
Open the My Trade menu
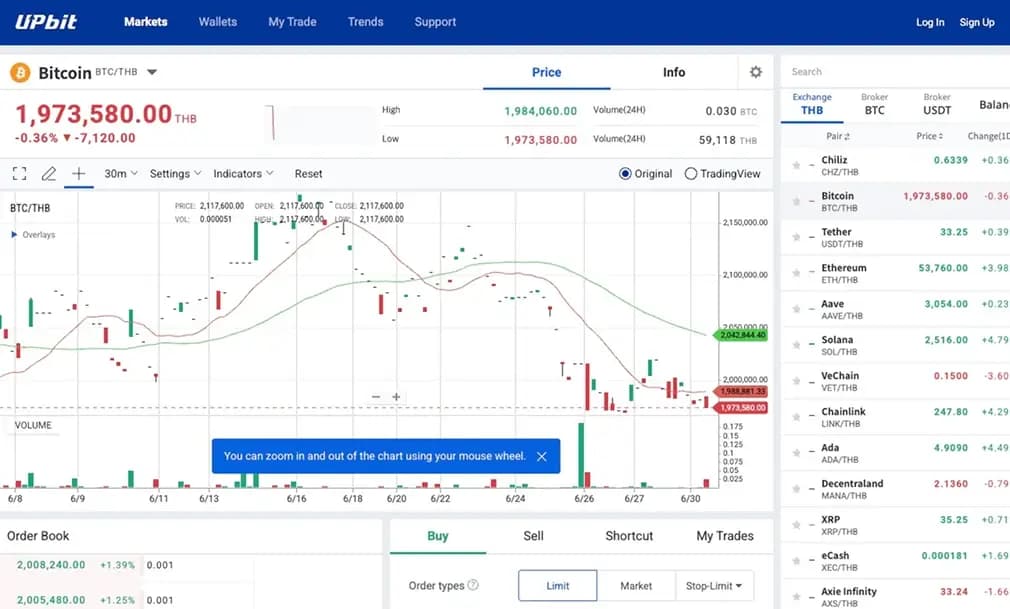click(x=292, y=22)
